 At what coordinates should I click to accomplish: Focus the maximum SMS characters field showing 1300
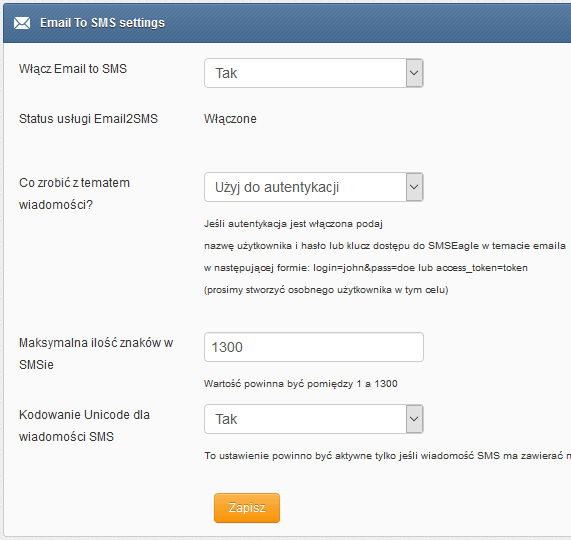point(314,347)
